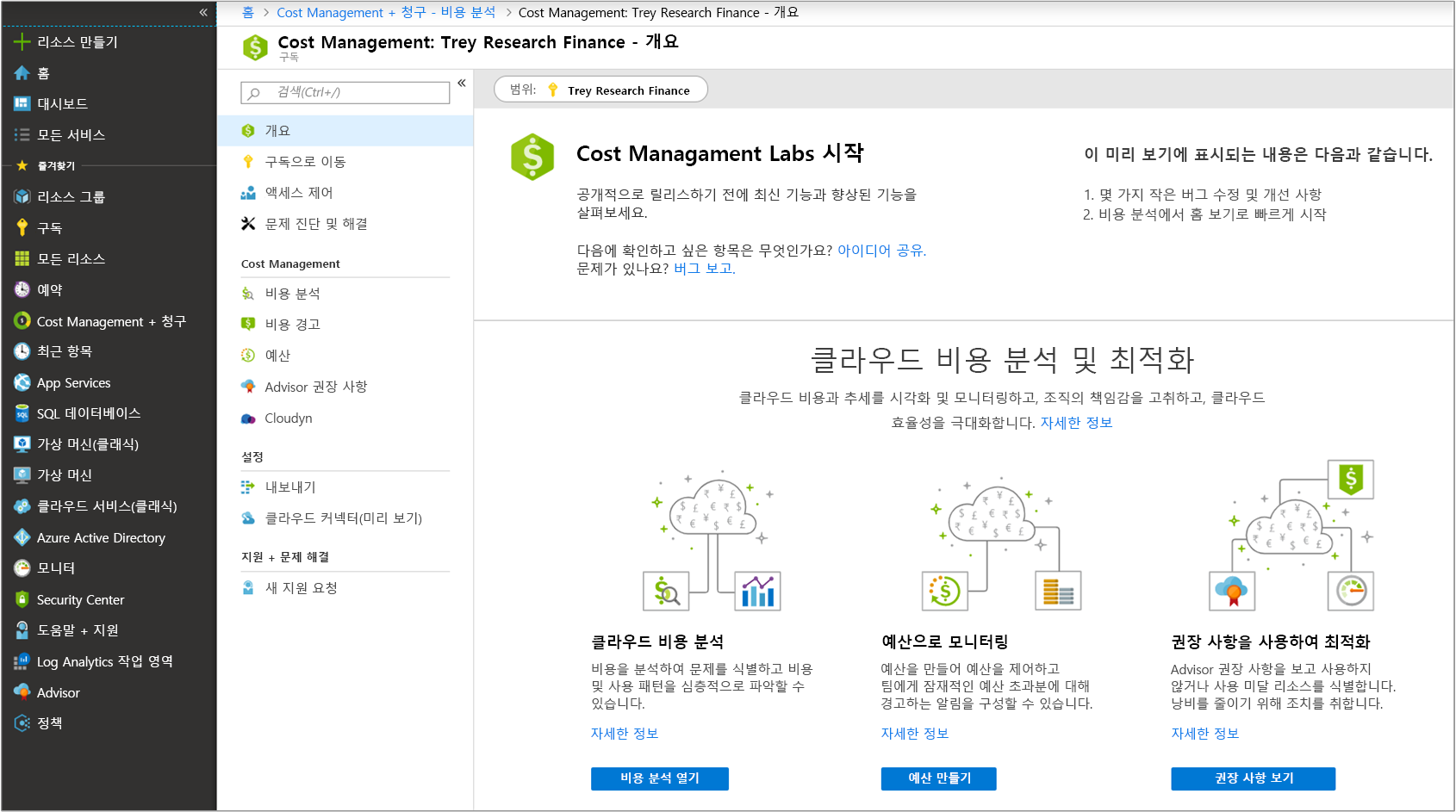The width and height of the screenshot is (1456, 812).
Task: Open 최근 항목 clock icon
Action: point(22,351)
